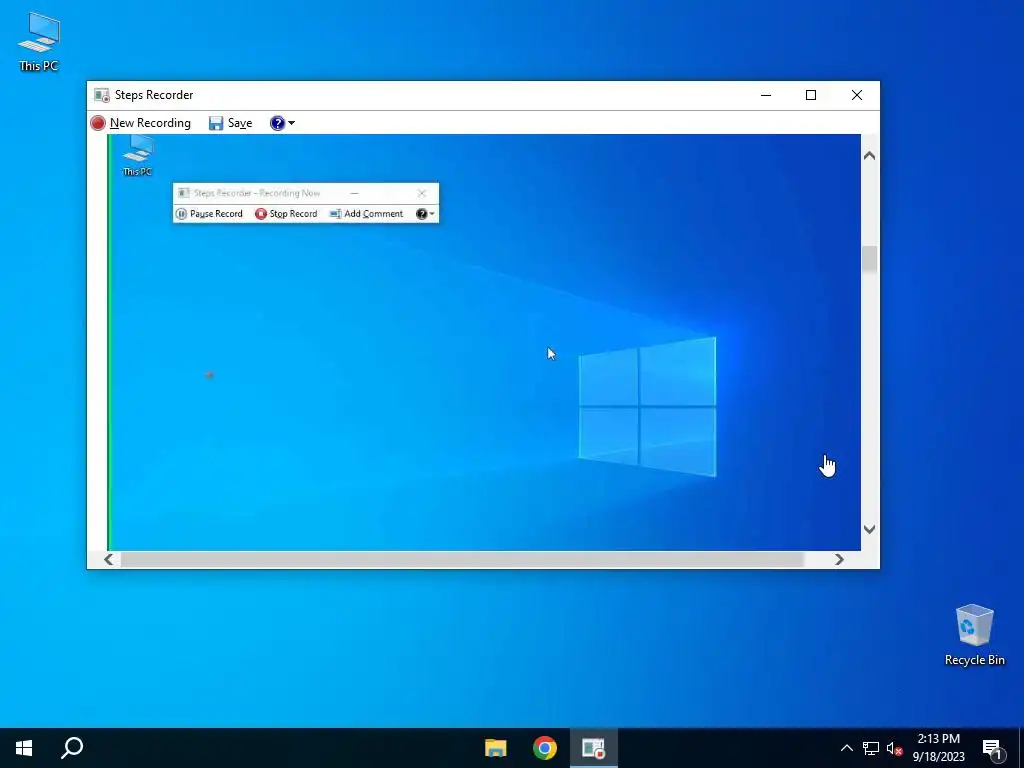Maximize the Steps Recorder window

(811, 95)
